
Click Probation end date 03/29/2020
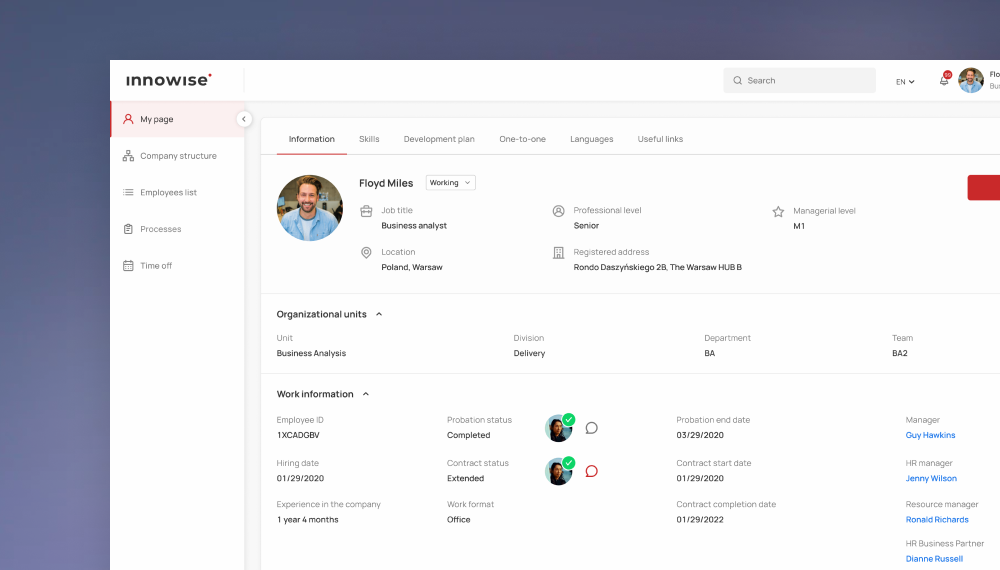700,435
